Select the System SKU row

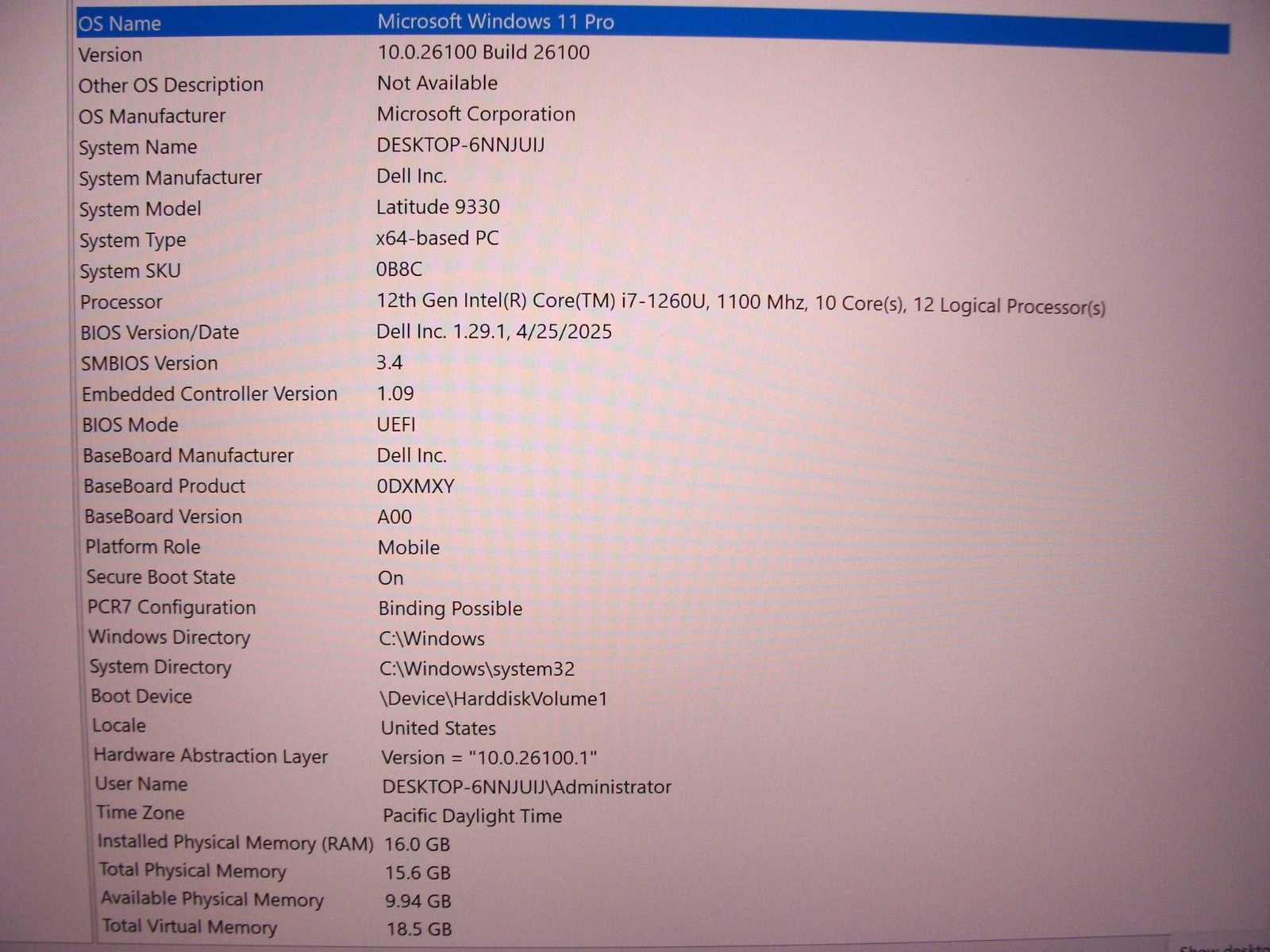(x=129, y=271)
